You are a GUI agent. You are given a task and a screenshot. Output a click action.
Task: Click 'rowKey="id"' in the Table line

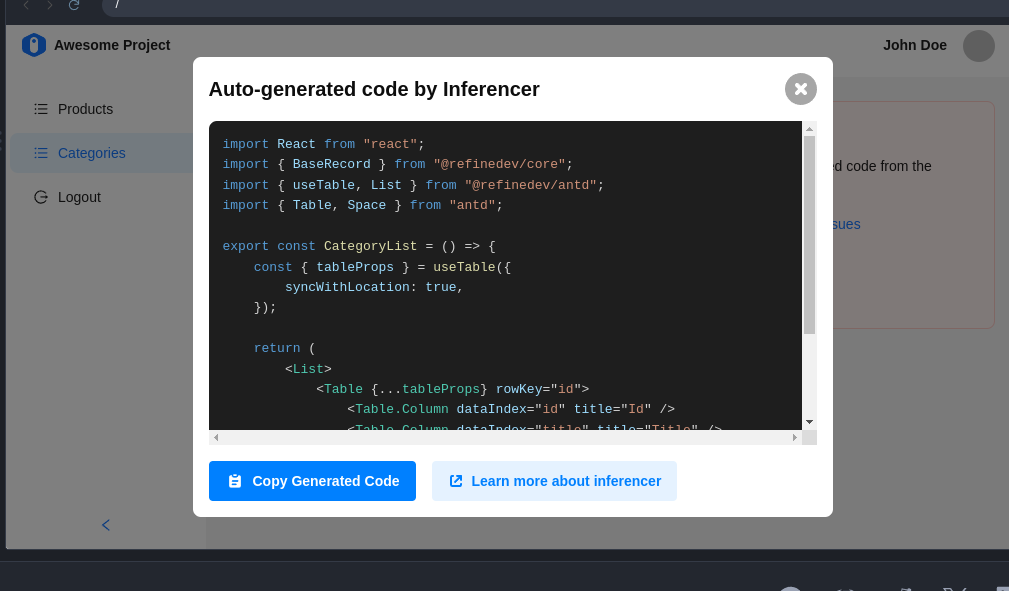[x=538, y=389]
